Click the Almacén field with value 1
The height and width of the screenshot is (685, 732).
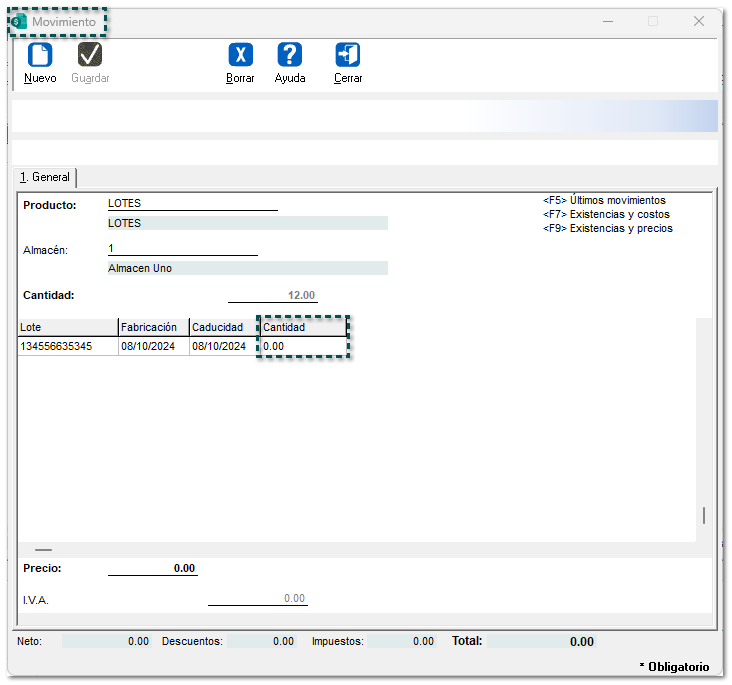(x=182, y=248)
